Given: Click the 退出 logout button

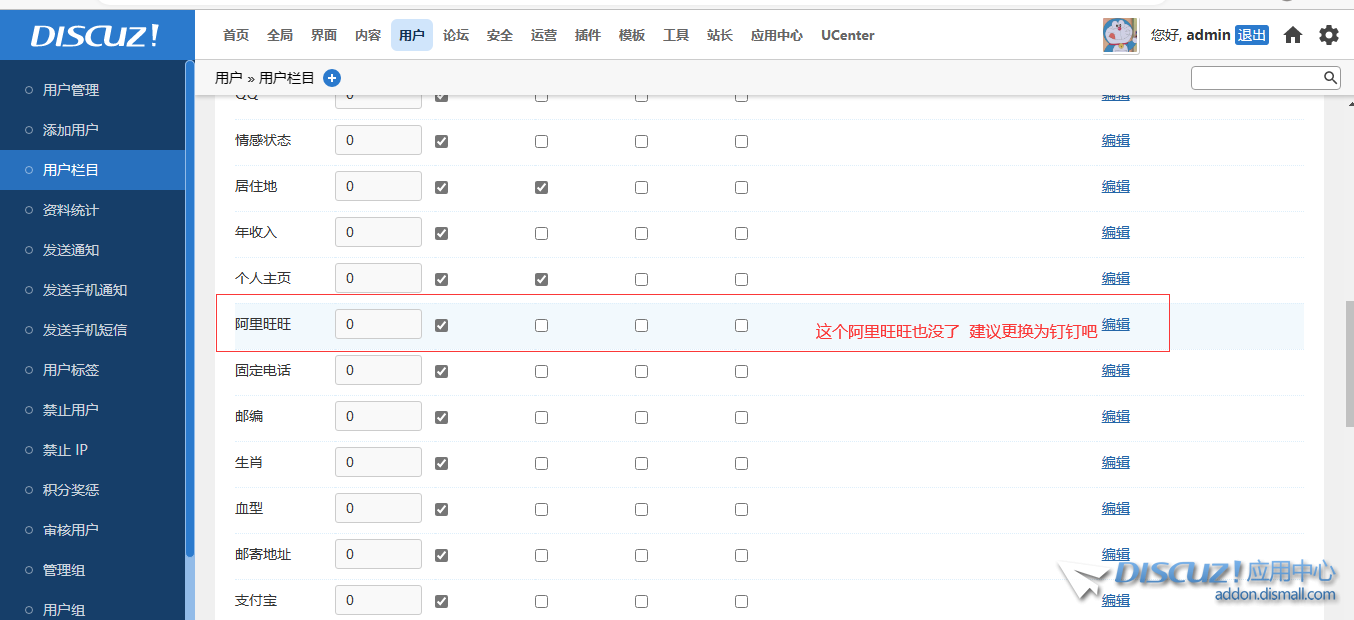Looking at the screenshot, I should 1251,35.
